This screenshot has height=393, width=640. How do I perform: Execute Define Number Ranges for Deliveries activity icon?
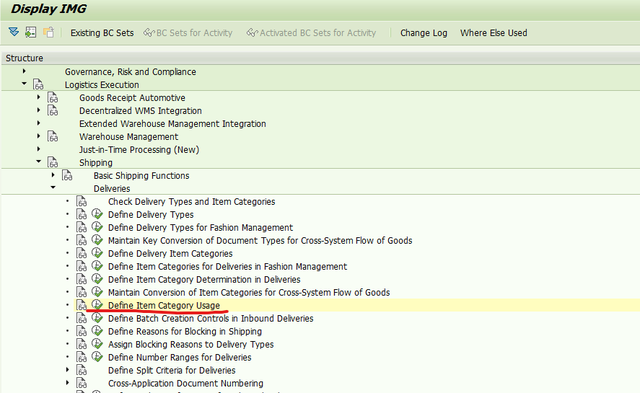pos(97,357)
